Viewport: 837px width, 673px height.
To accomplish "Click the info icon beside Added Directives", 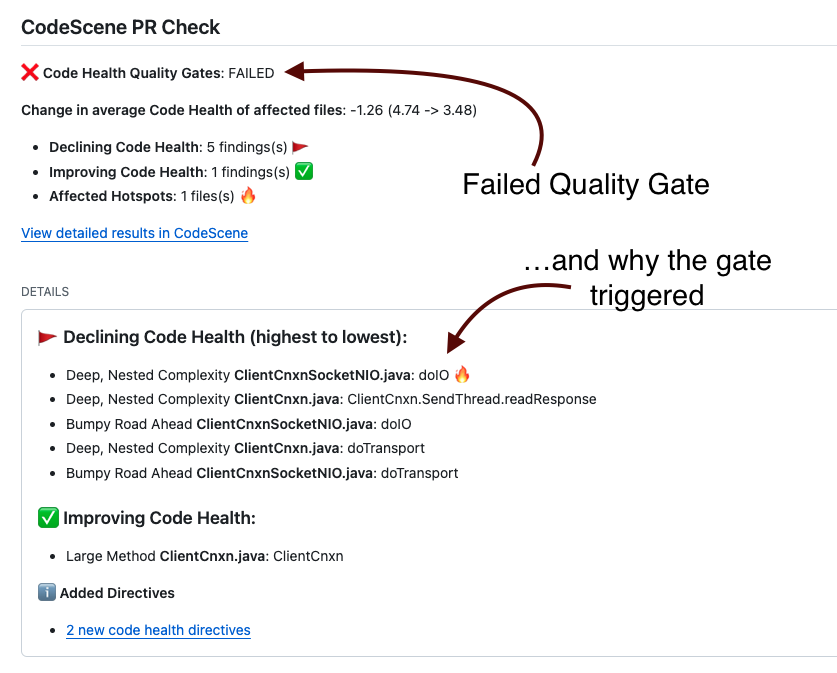I will click(47, 592).
